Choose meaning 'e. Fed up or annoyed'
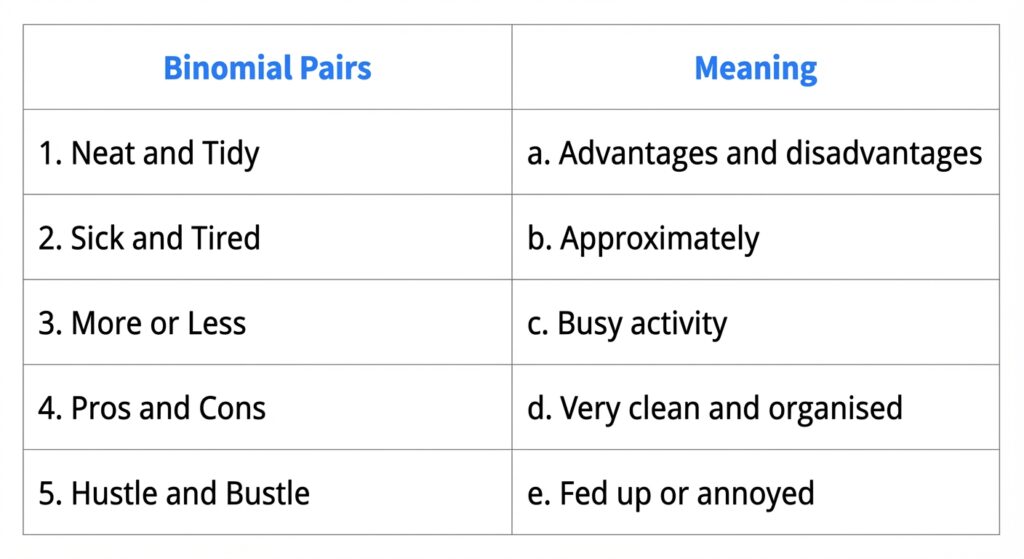Image resolution: width=1024 pixels, height=559 pixels. 671,493
